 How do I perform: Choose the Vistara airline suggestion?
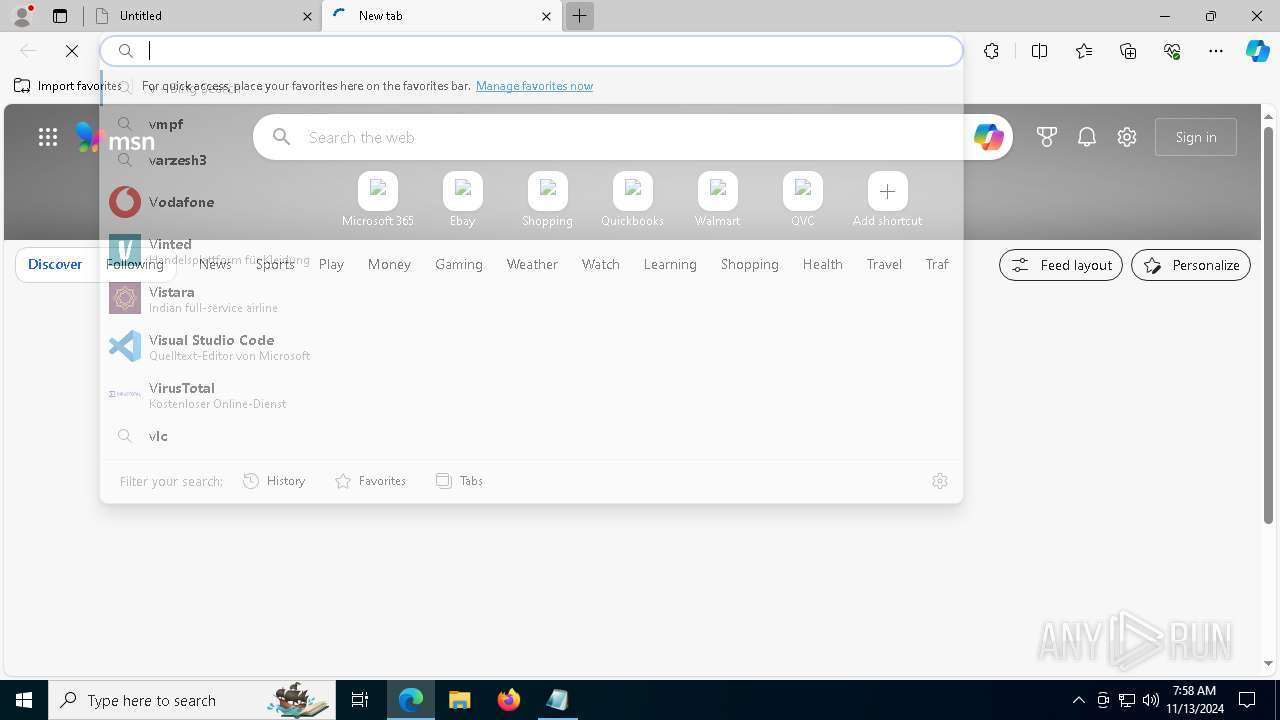[531, 298]
